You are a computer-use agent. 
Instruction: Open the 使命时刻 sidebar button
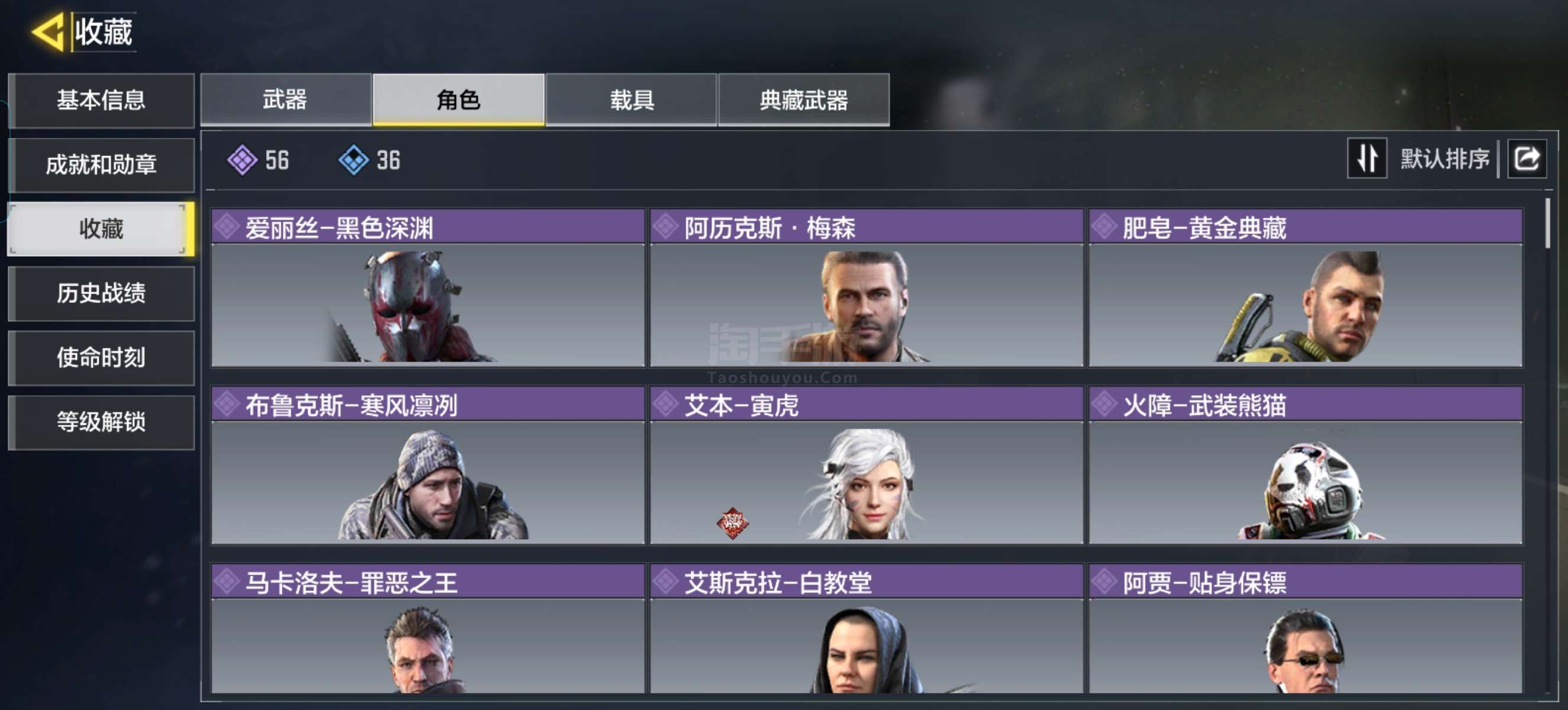click(102, 358)
